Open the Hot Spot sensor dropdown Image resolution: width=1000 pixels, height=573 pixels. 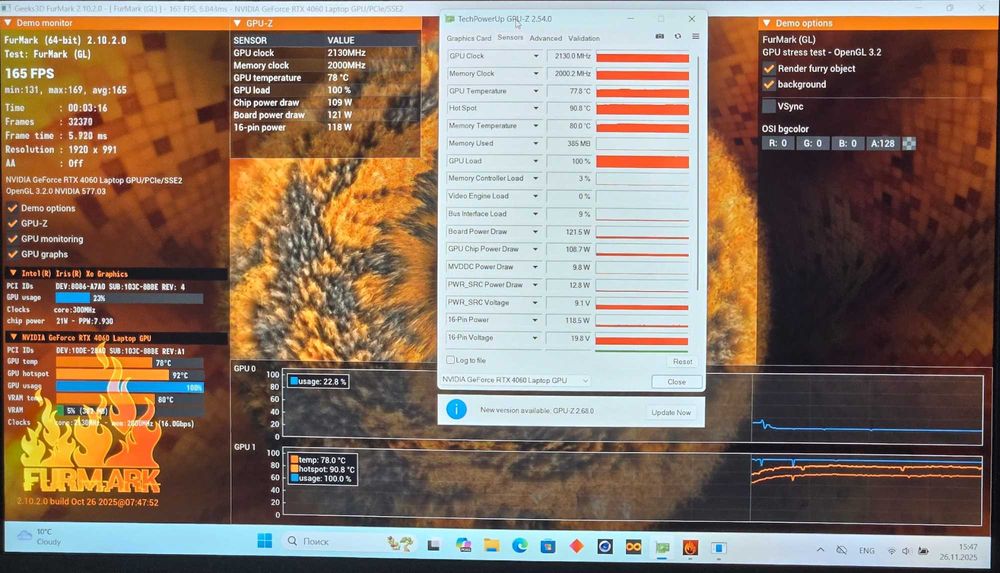(x=536, y=108)
